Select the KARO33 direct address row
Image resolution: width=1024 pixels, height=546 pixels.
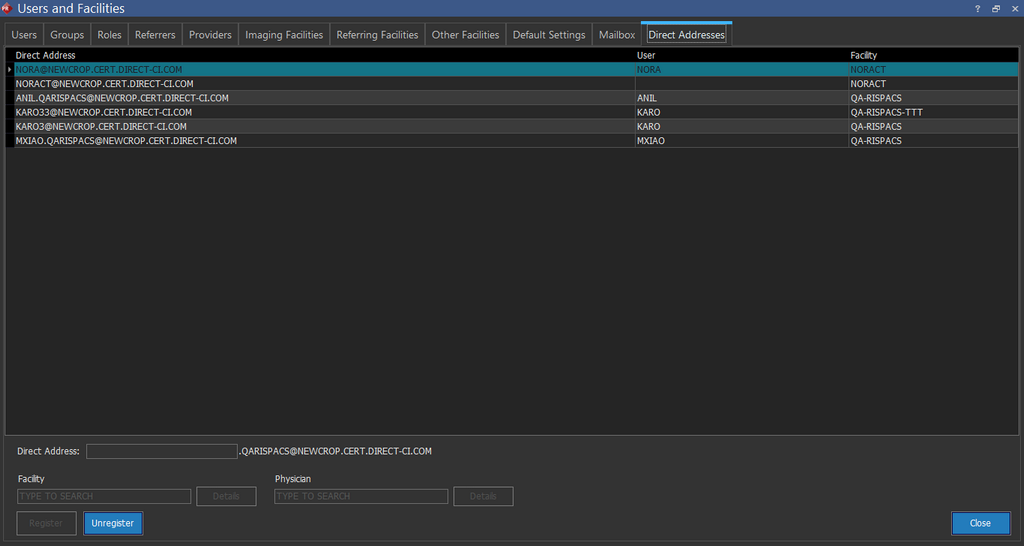coord(104,112)
